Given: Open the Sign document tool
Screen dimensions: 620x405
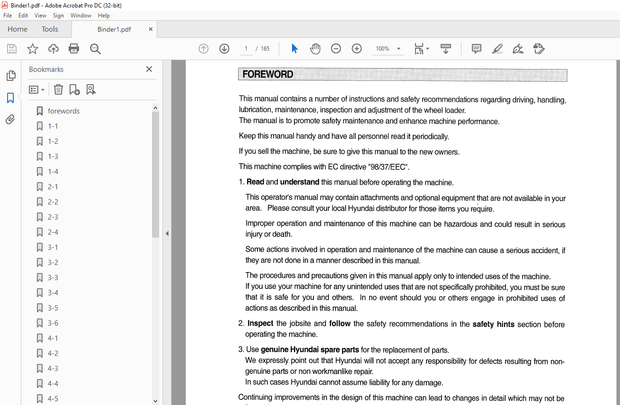Looking at the screenshot, I should coord(518,49).
